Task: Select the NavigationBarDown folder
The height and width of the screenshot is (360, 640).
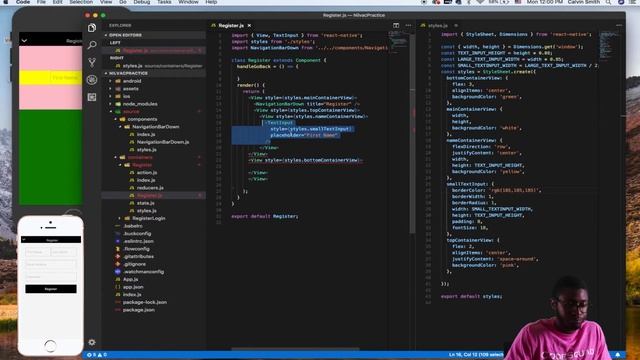Action: pos(155,127)
